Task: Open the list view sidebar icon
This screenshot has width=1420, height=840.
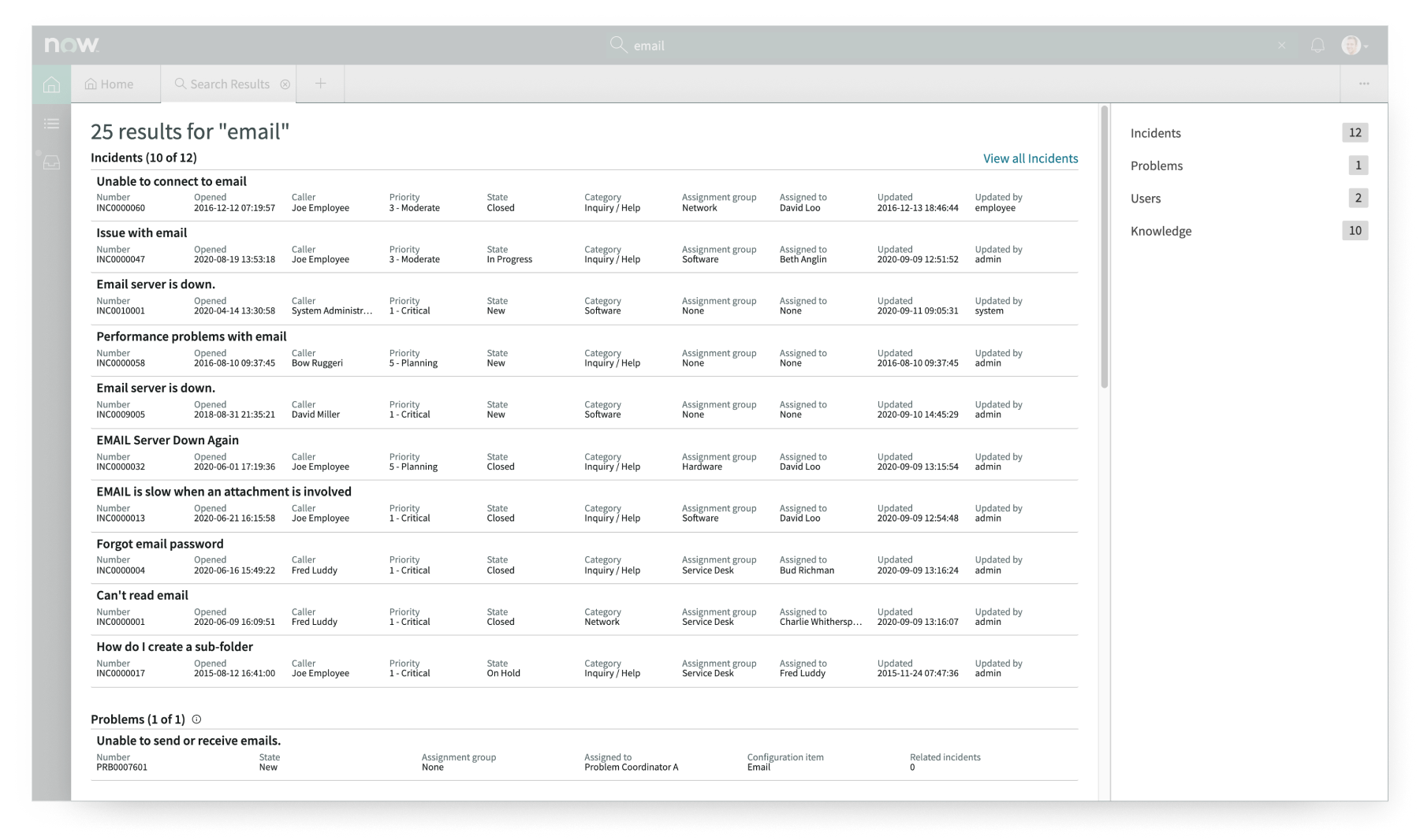Action: pyautogui.click(x=51, y=124)
